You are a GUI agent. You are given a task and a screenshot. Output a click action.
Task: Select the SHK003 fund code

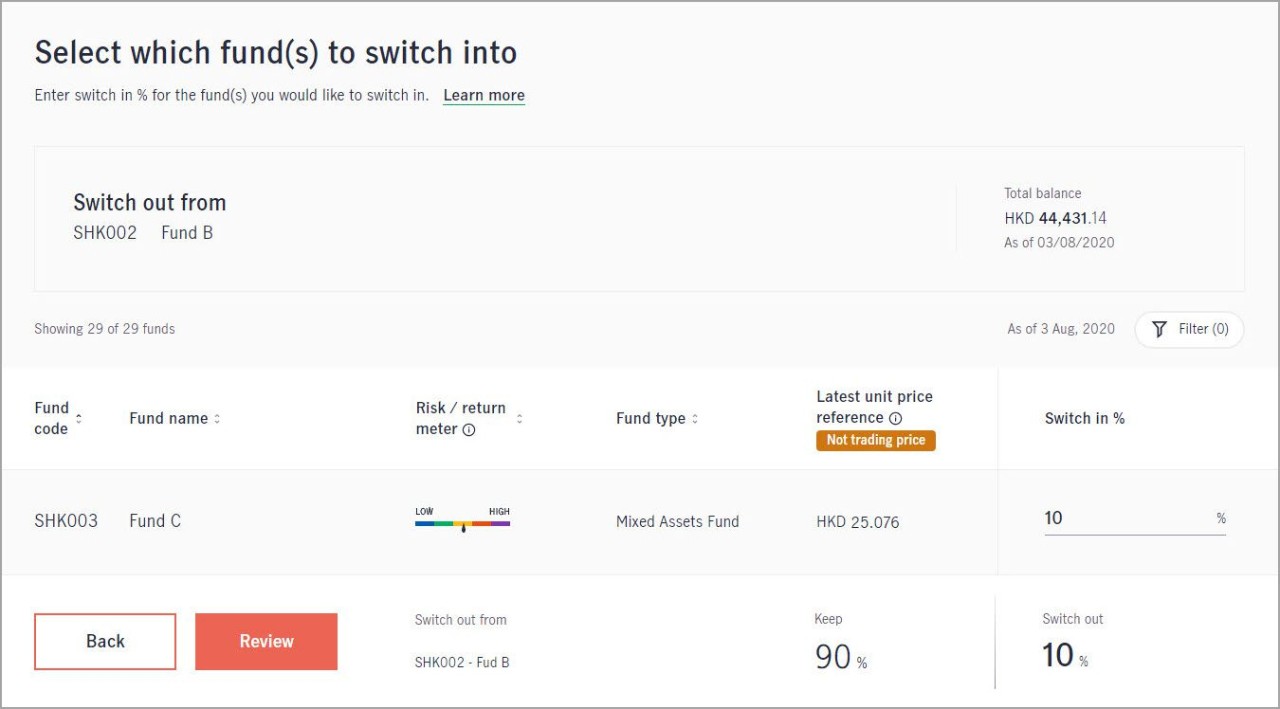[x=66, y=521]
